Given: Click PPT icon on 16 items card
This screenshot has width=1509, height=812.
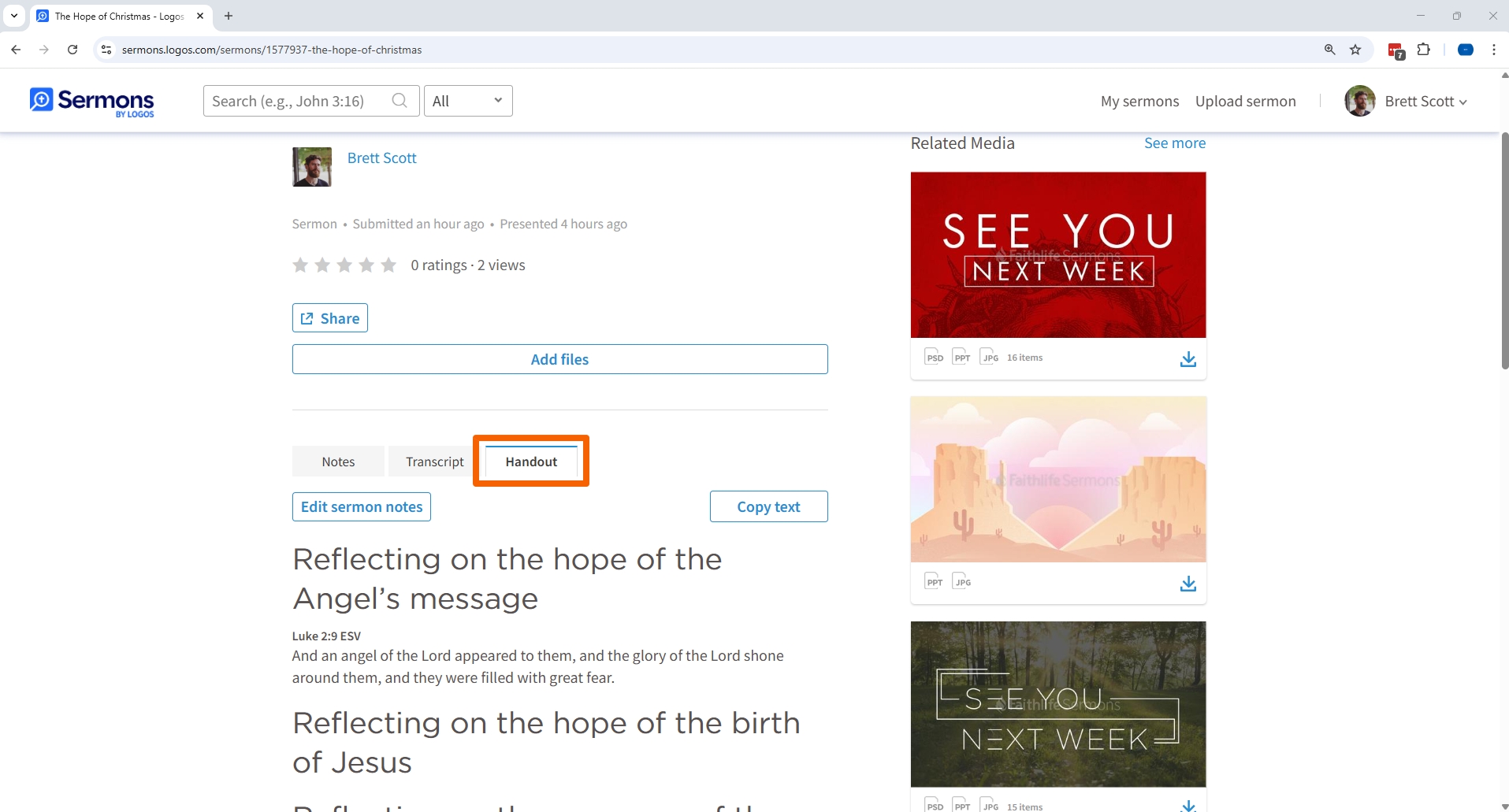Looking at the screenshot, I should coord(961,357).
